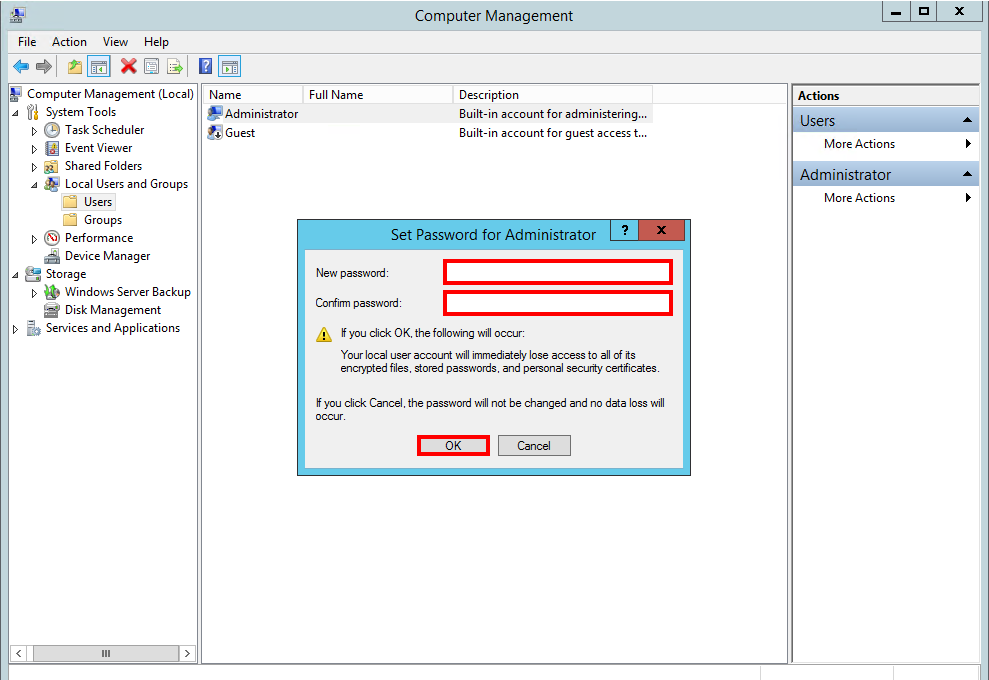Click the New password field

(558, 273)
